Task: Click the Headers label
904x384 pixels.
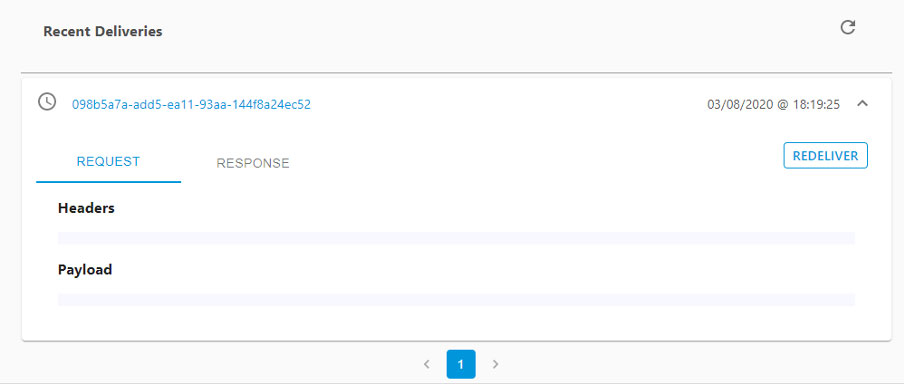Action: [86, 208]
